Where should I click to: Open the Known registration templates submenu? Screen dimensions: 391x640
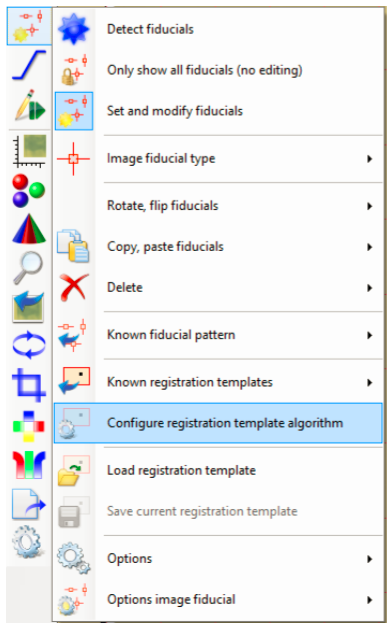218,382
